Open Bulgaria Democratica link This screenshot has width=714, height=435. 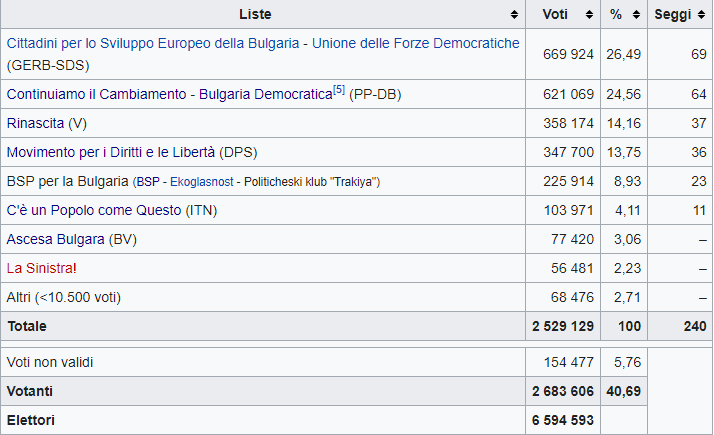(264, 94)
